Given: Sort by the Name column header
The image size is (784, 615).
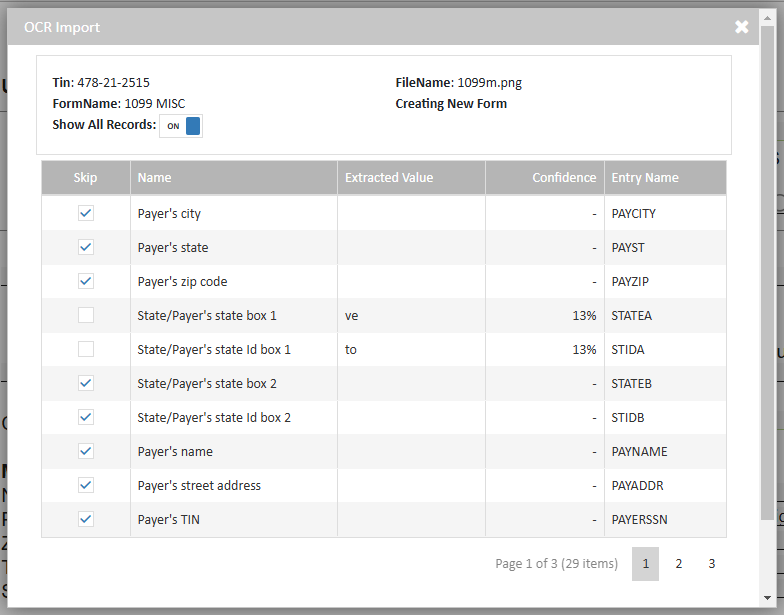Looking at the screenshot, I should pyautogui.click(x=155, y=178).
